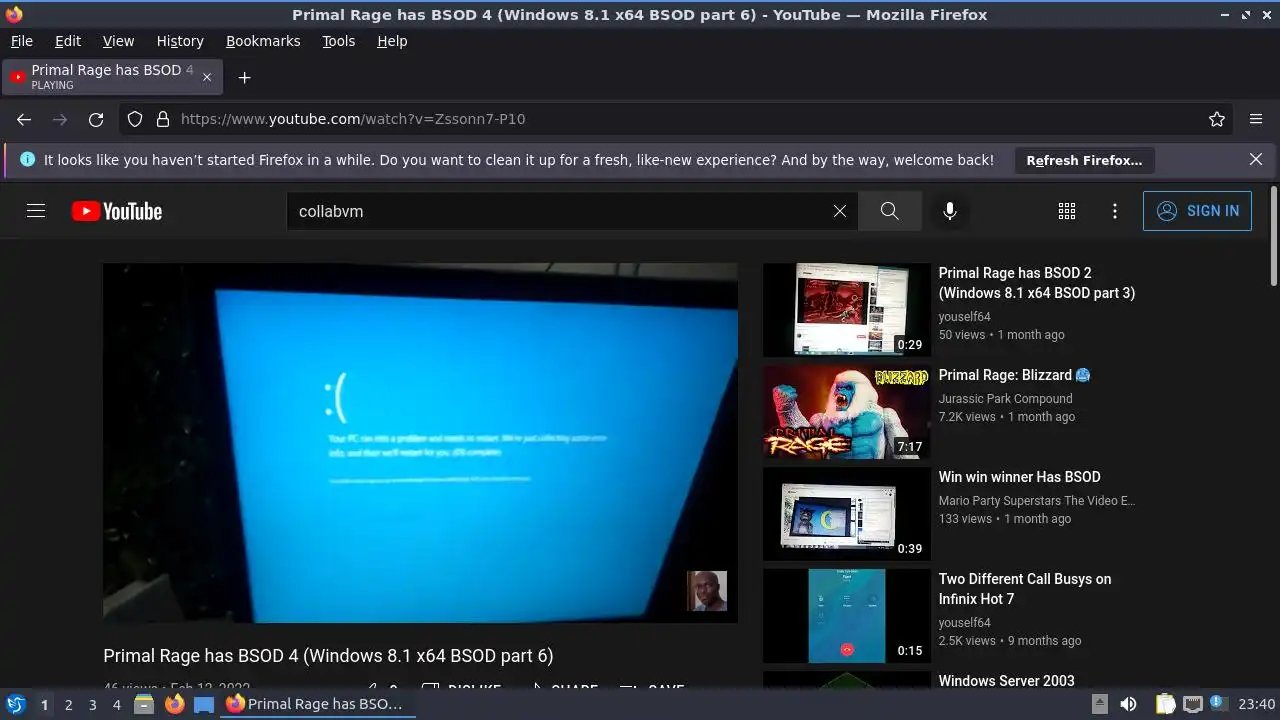Open the Firefox hamburger application menu
1280x720 pixels.
click(1256, 119)
